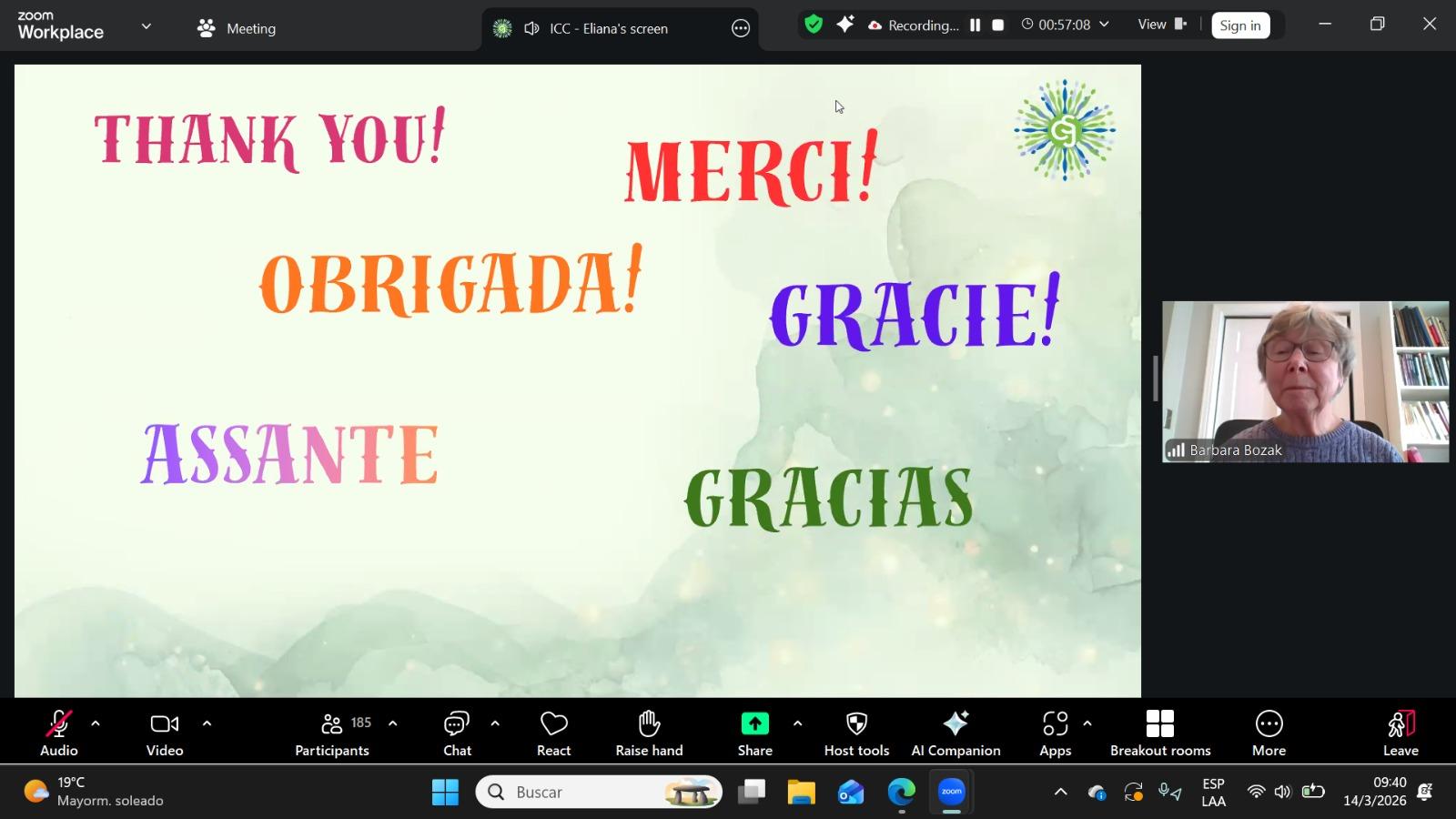Screen dimensions: 1456x819
Task: Open Host tools shield icon
Action: pyautogui.click(x=856, y=733)
